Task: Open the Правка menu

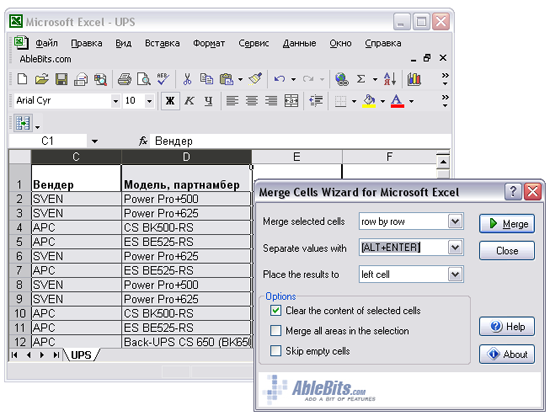Action: [87, 43]
